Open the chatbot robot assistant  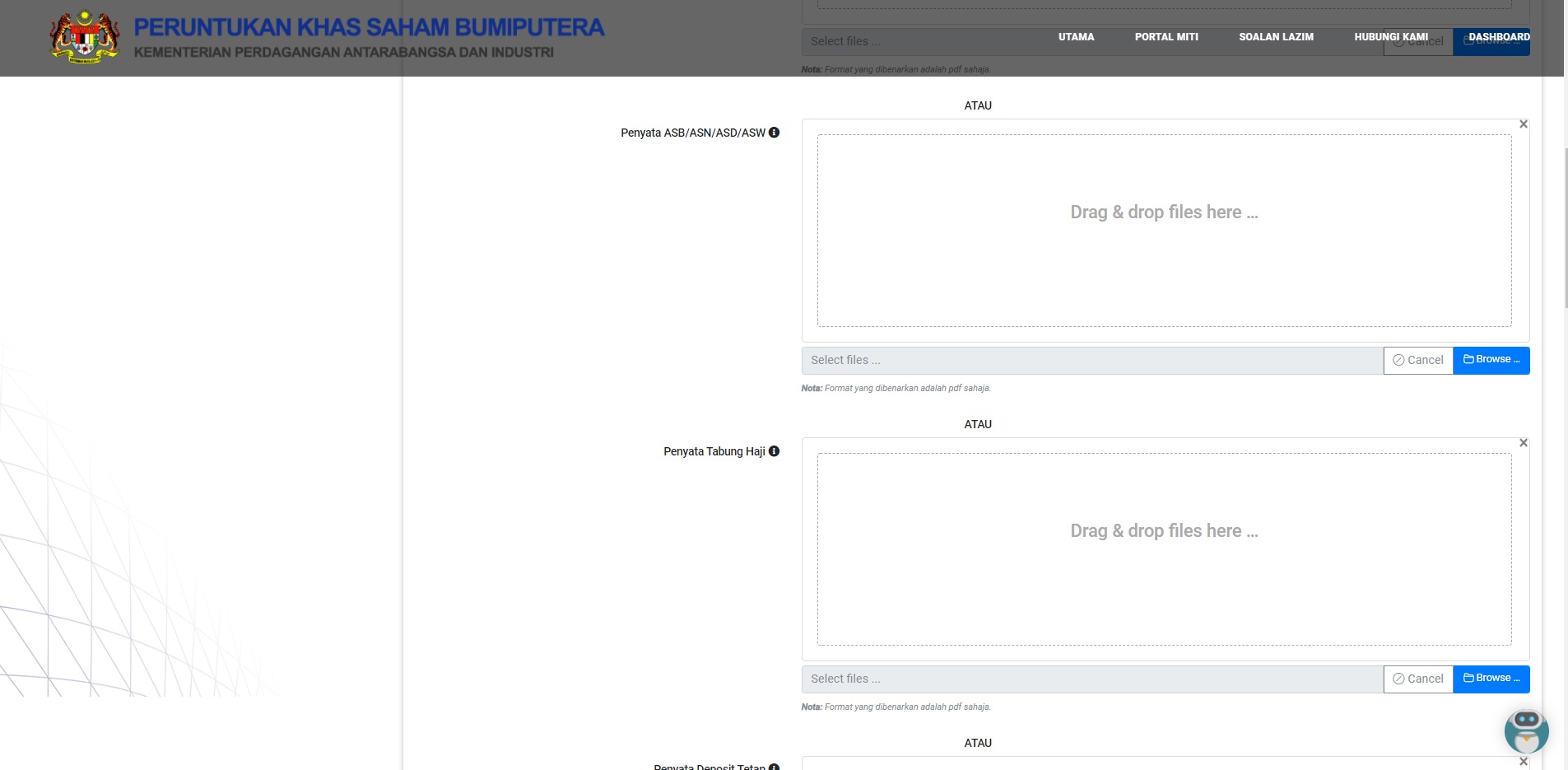click(x=1526, y=730)
